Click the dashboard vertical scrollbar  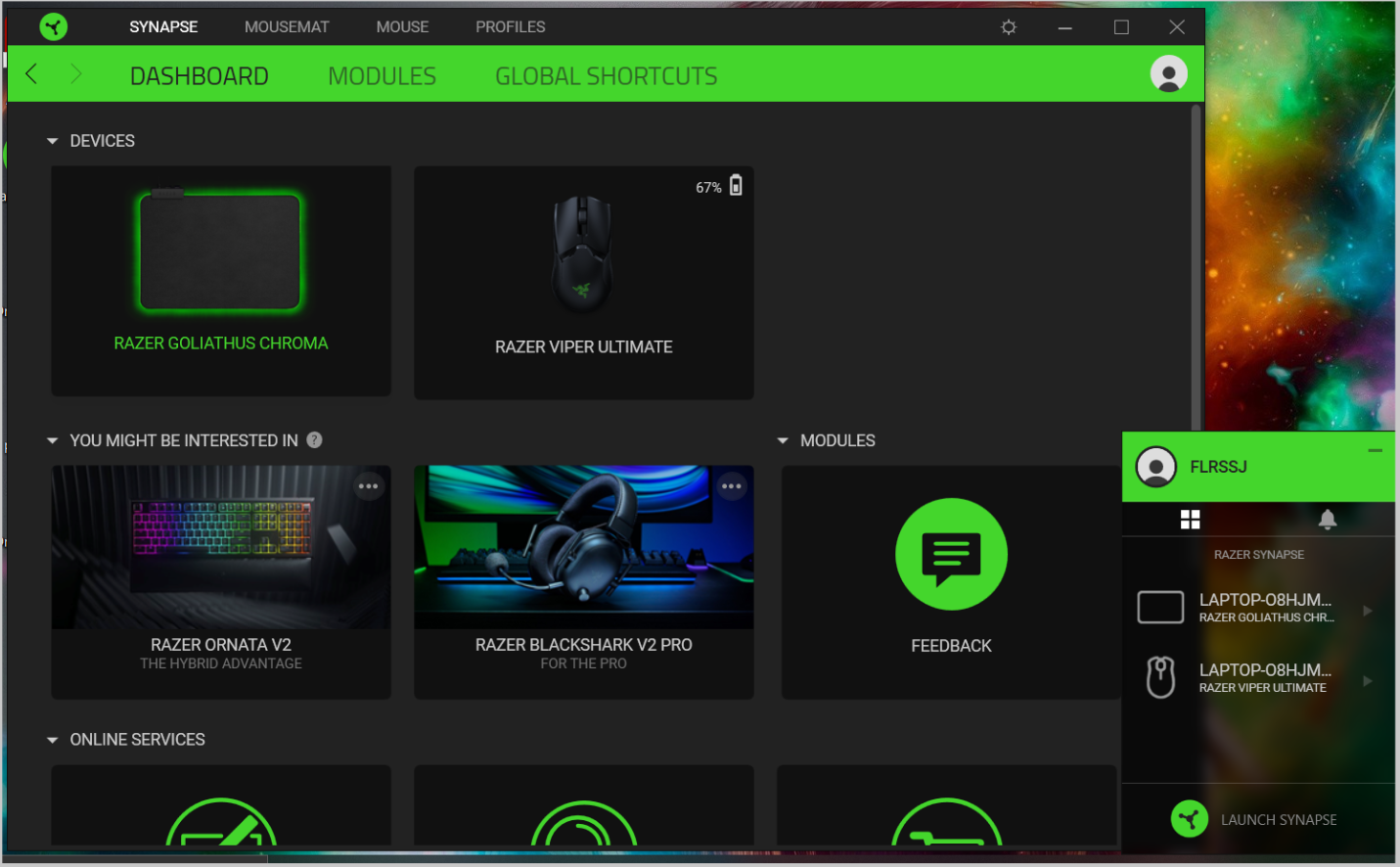click(1196, 266)
